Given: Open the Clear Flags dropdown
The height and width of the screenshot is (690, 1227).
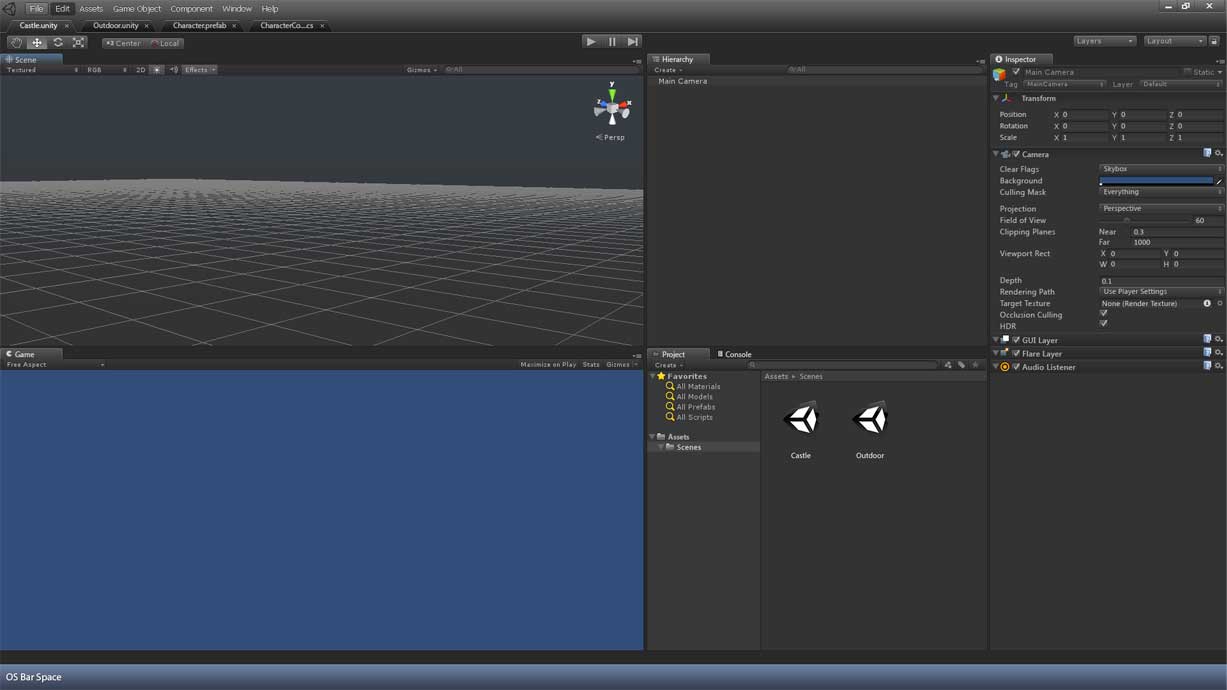Looking at the screenshot, I should (x=1158, y=168).
